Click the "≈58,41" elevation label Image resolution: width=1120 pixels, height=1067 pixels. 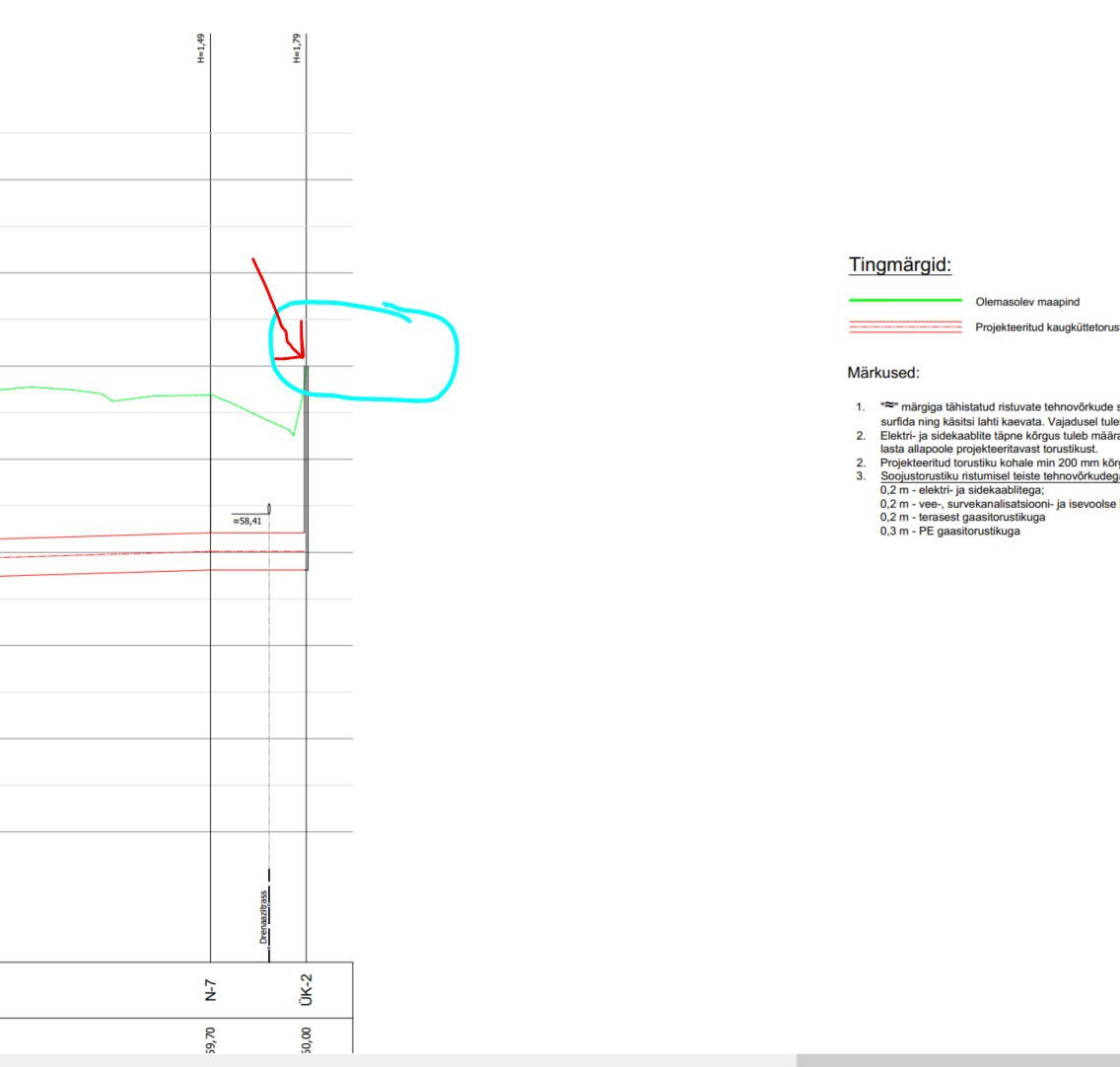click(247, 521)
